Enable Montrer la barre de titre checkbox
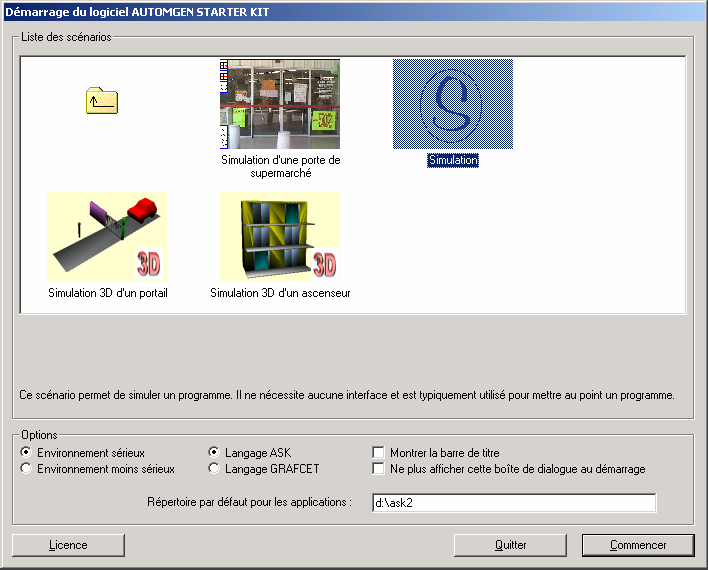 [378, 452]
